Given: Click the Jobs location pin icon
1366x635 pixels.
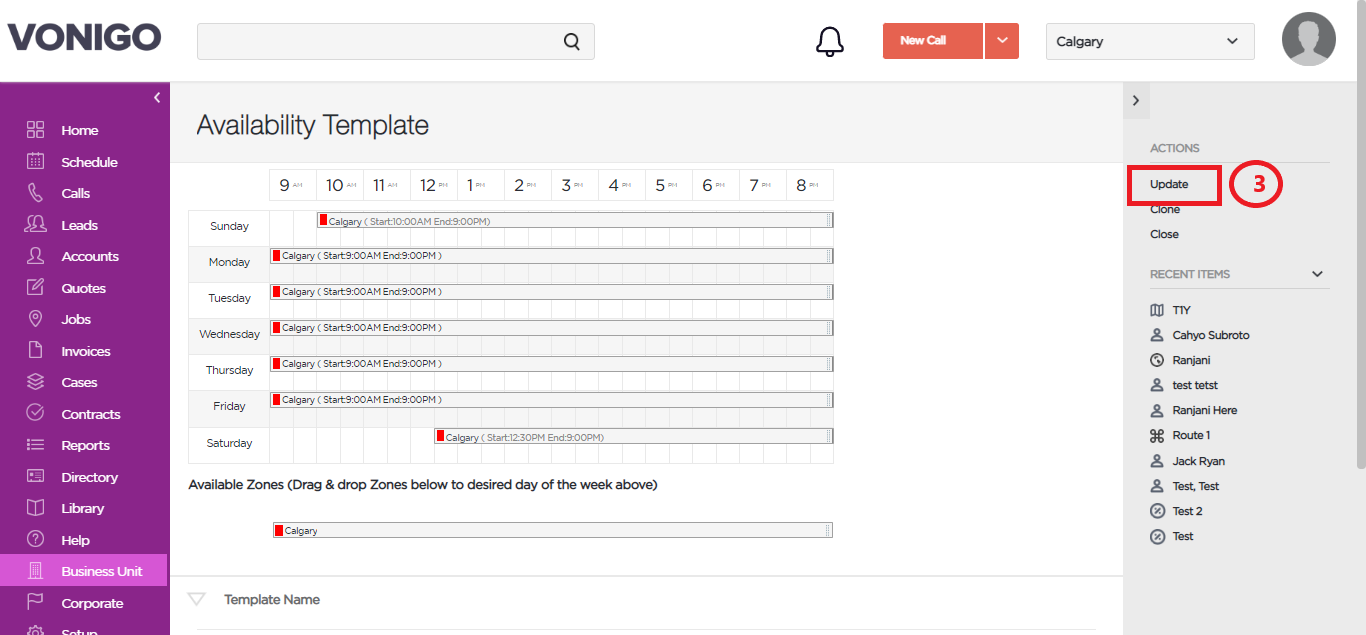Looking at the screenshot, I should [36, 319].
